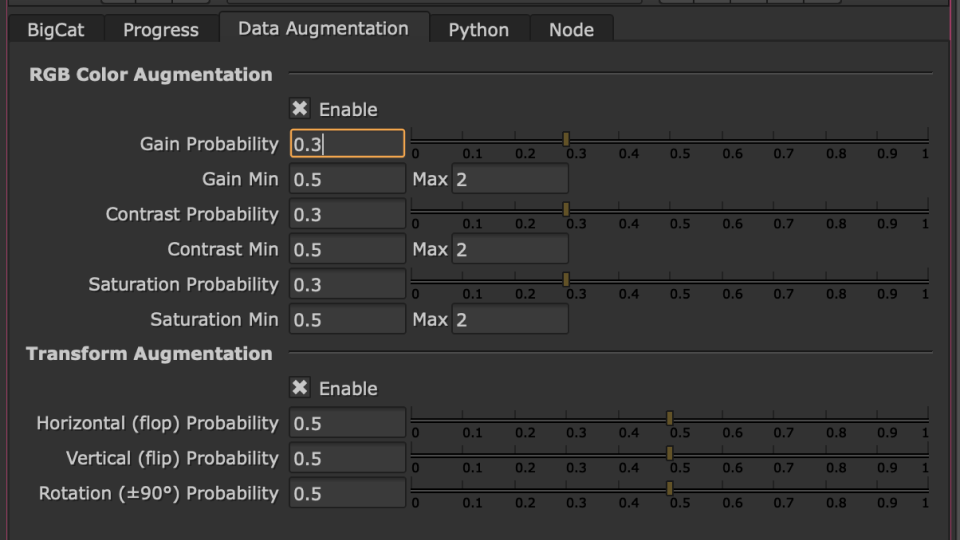The height and width of the screenshot is (540, 960).
Task: Click the Gain Max value field
Action: click(x=510, y=179)
